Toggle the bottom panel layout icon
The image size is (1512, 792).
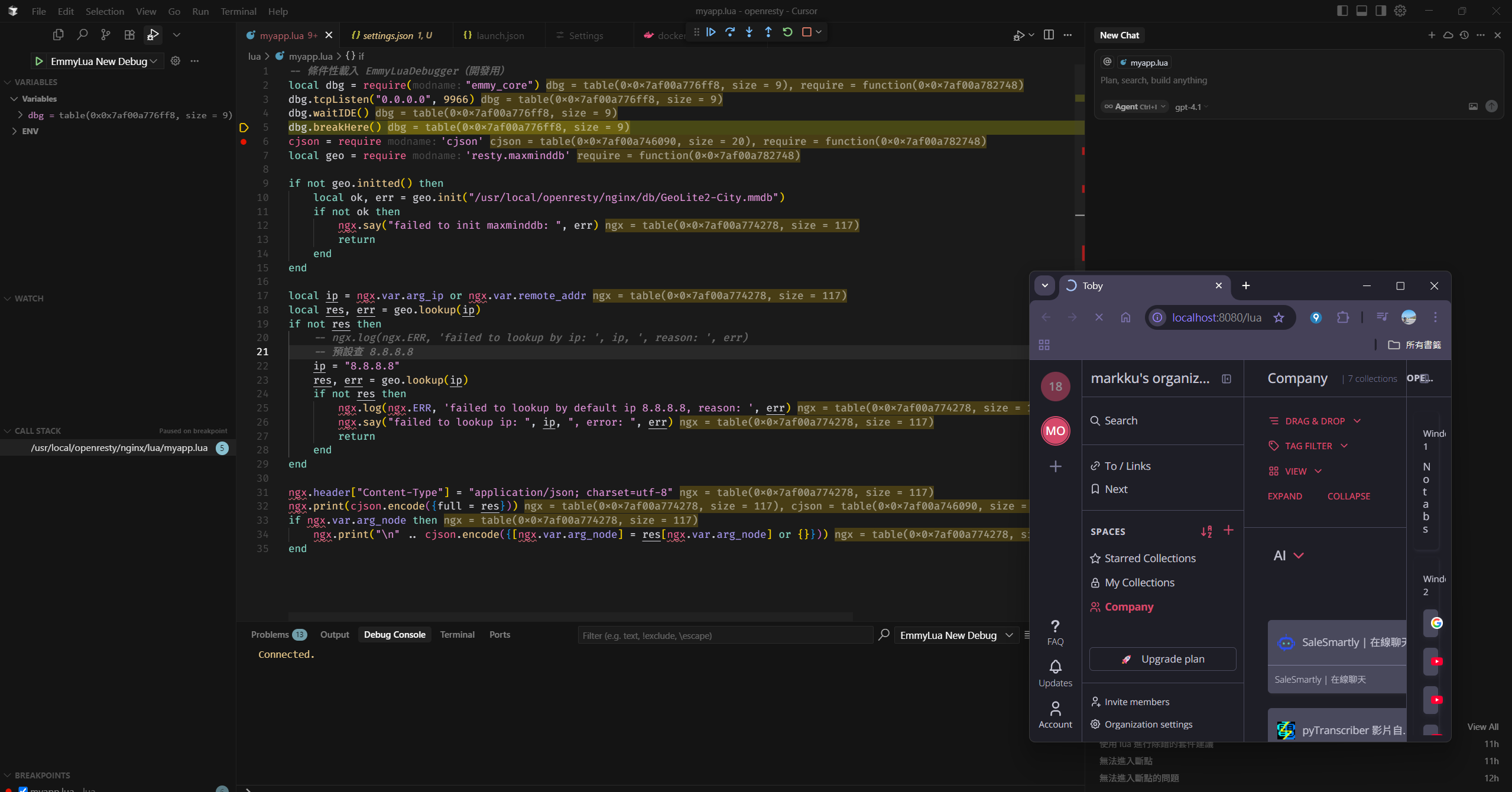(x=1361, y=11)
